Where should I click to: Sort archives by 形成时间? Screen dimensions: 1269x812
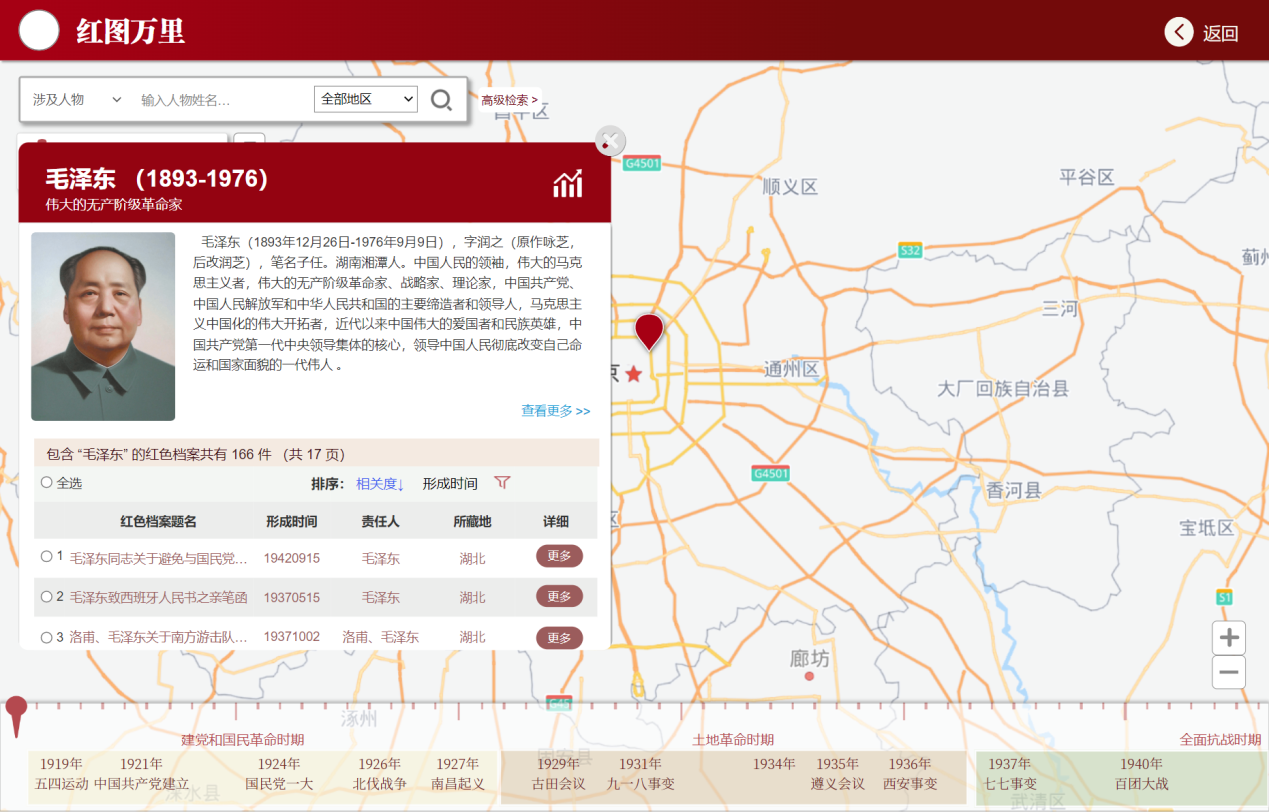(449, 484)
